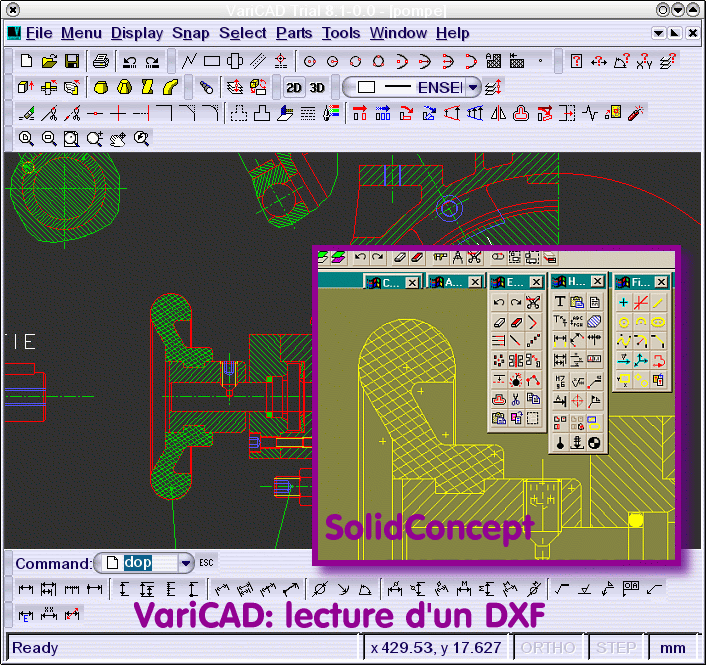706x665 pixels.
Task: Switch to 3D mode
Action: (x=317, y=87)
